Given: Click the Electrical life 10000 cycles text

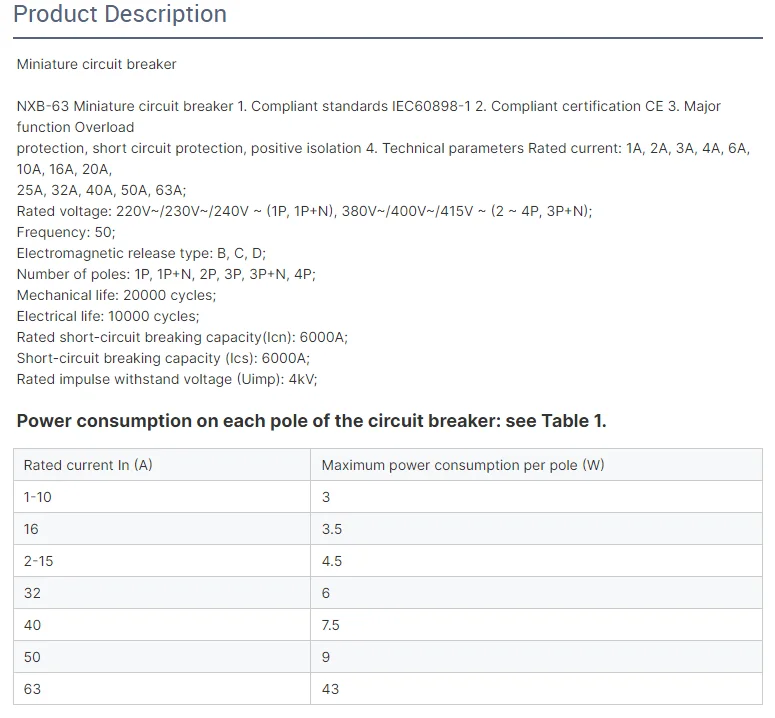Looking at the screenshot, I should [x=108, y=316].
